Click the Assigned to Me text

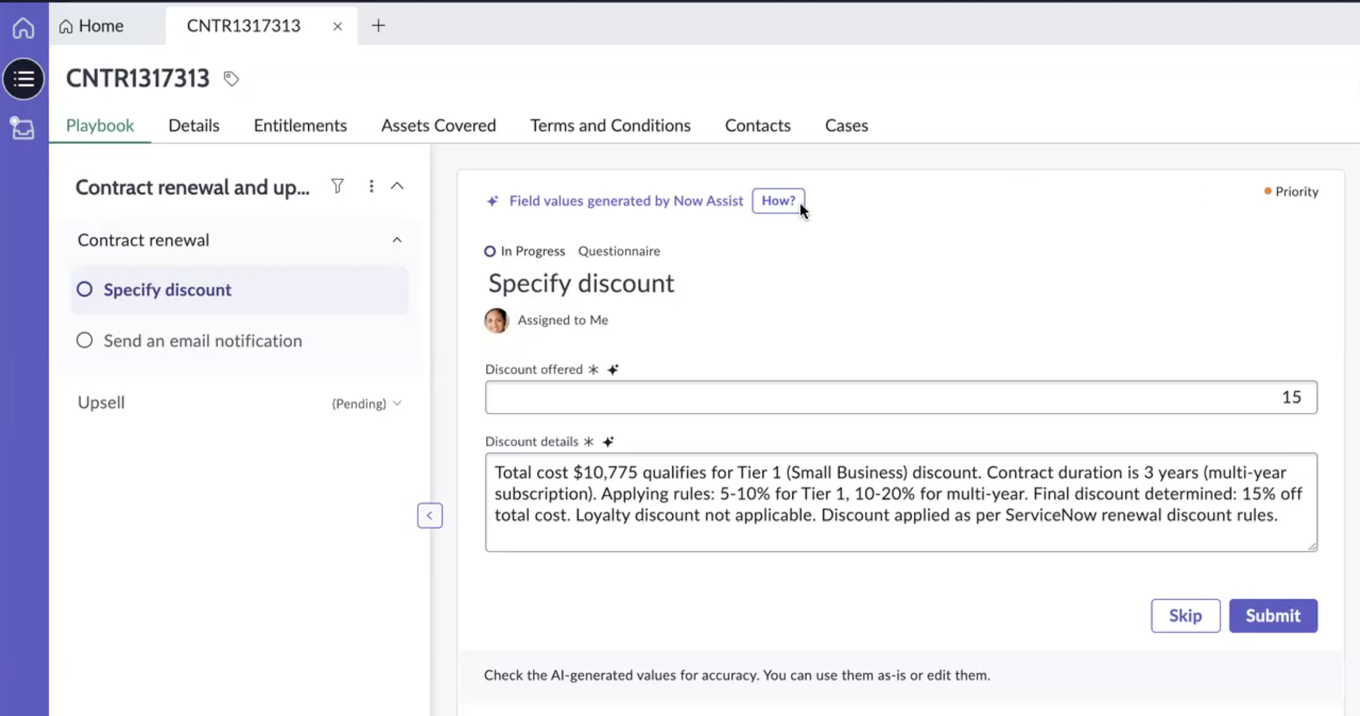tap(563, 320)
